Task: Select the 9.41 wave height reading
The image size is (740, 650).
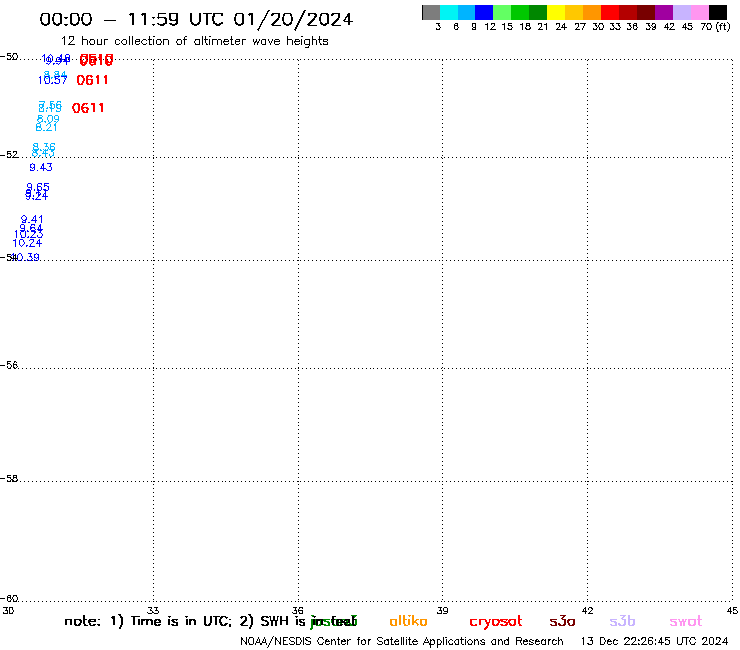Action: click(32, 219)
